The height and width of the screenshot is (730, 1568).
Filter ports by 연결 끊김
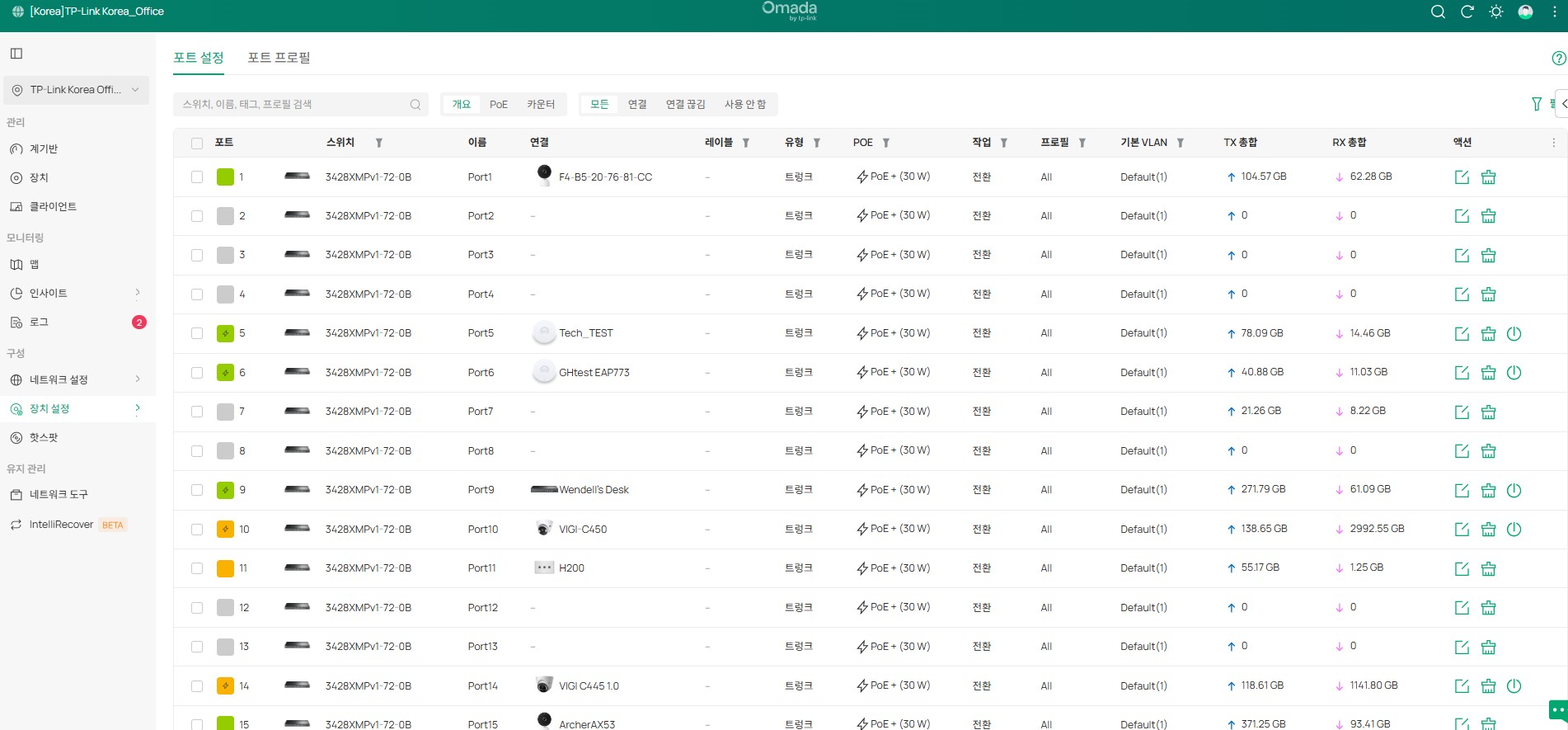(686, 105)
